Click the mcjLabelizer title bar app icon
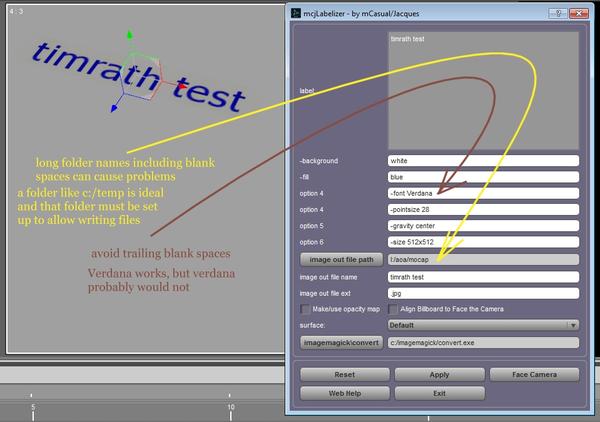600x422 pixels. pyautogui.click(x=295, y=13)
